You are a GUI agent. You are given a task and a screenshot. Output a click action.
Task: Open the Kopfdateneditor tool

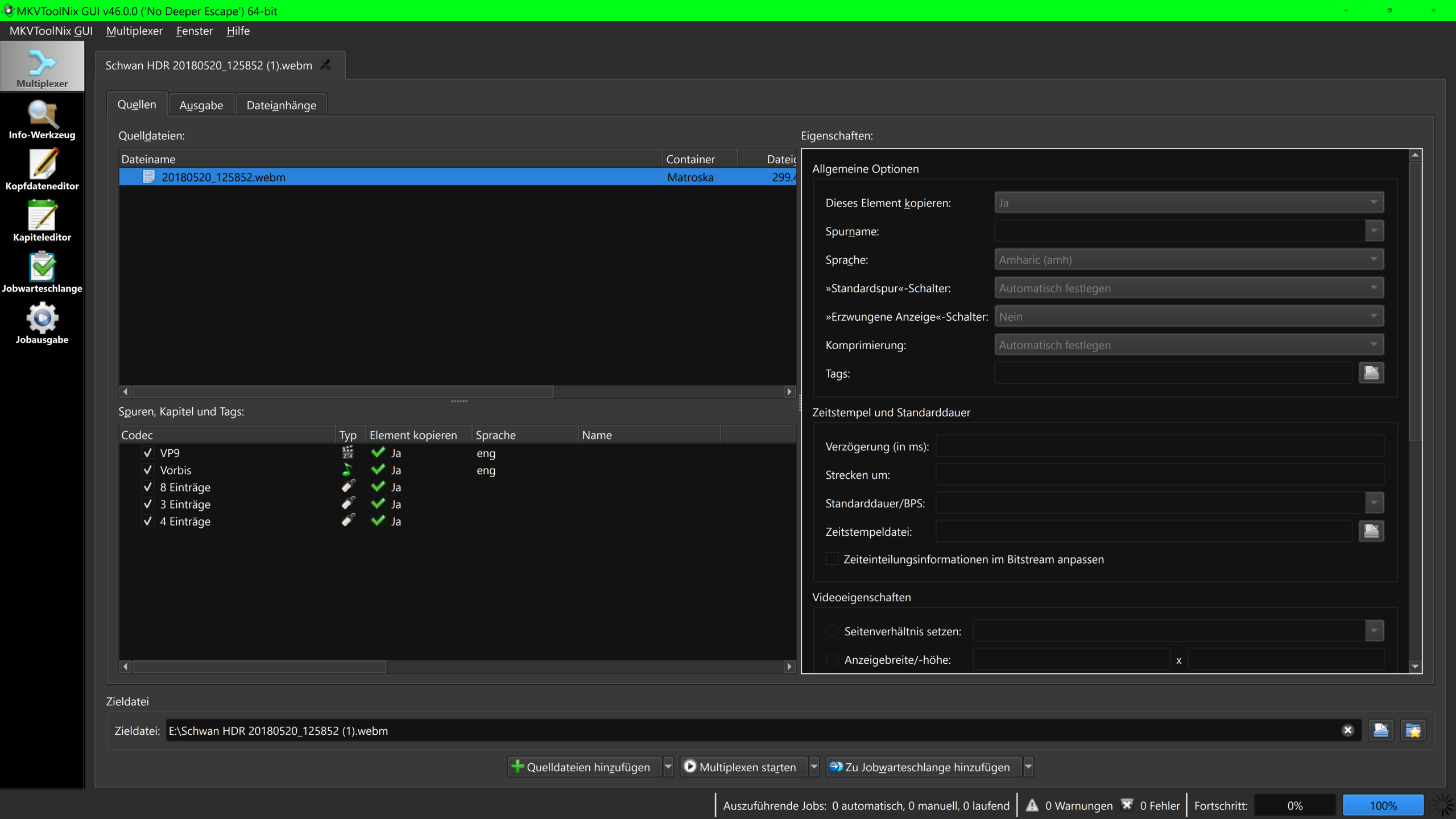pyautogui.click(x=42, y=171)
